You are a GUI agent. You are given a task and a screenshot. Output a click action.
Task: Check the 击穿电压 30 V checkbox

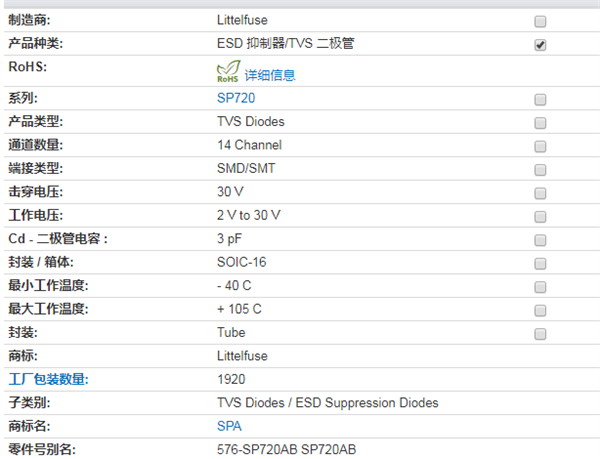[x=540, y=193]
